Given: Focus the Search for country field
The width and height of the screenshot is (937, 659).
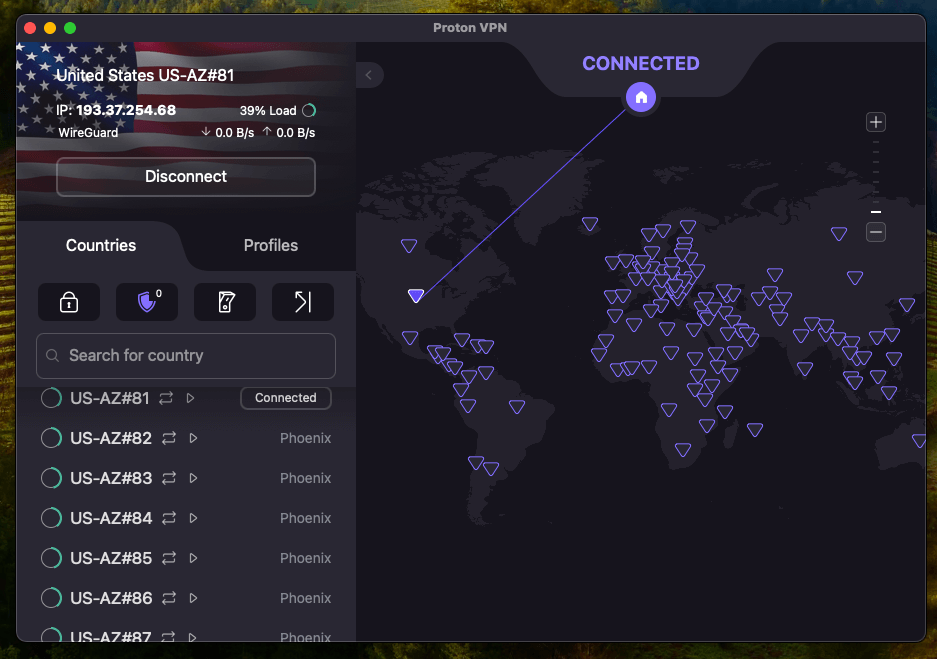Looking at the screenshot, I should [x=186, y=355].
